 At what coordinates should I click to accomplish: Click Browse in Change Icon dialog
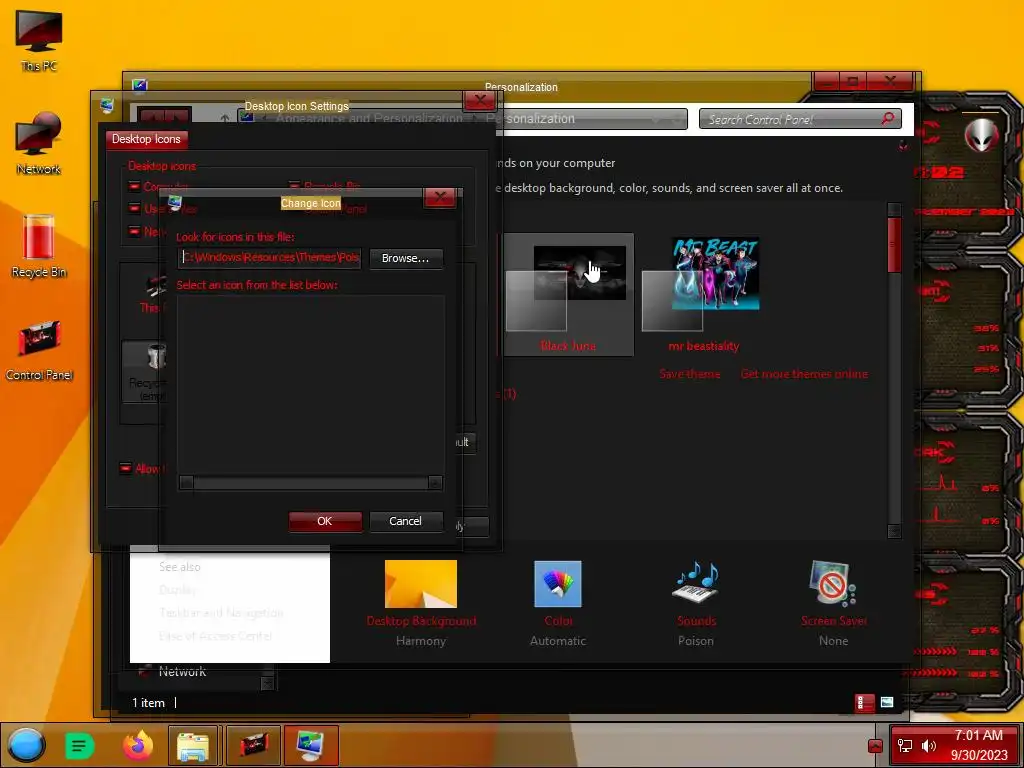(x=406, y=258)
